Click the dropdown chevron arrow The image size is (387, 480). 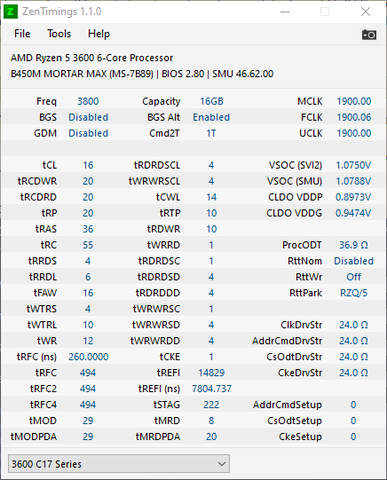(221, 464)
